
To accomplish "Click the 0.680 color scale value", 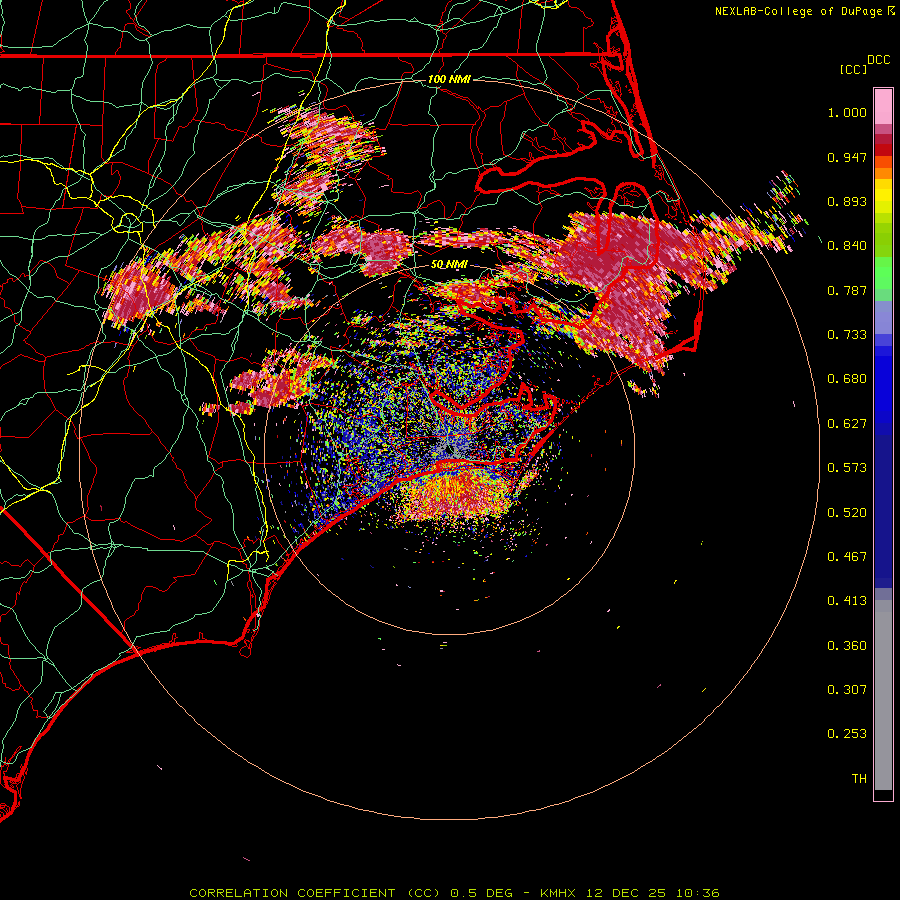I will (847, 379).
